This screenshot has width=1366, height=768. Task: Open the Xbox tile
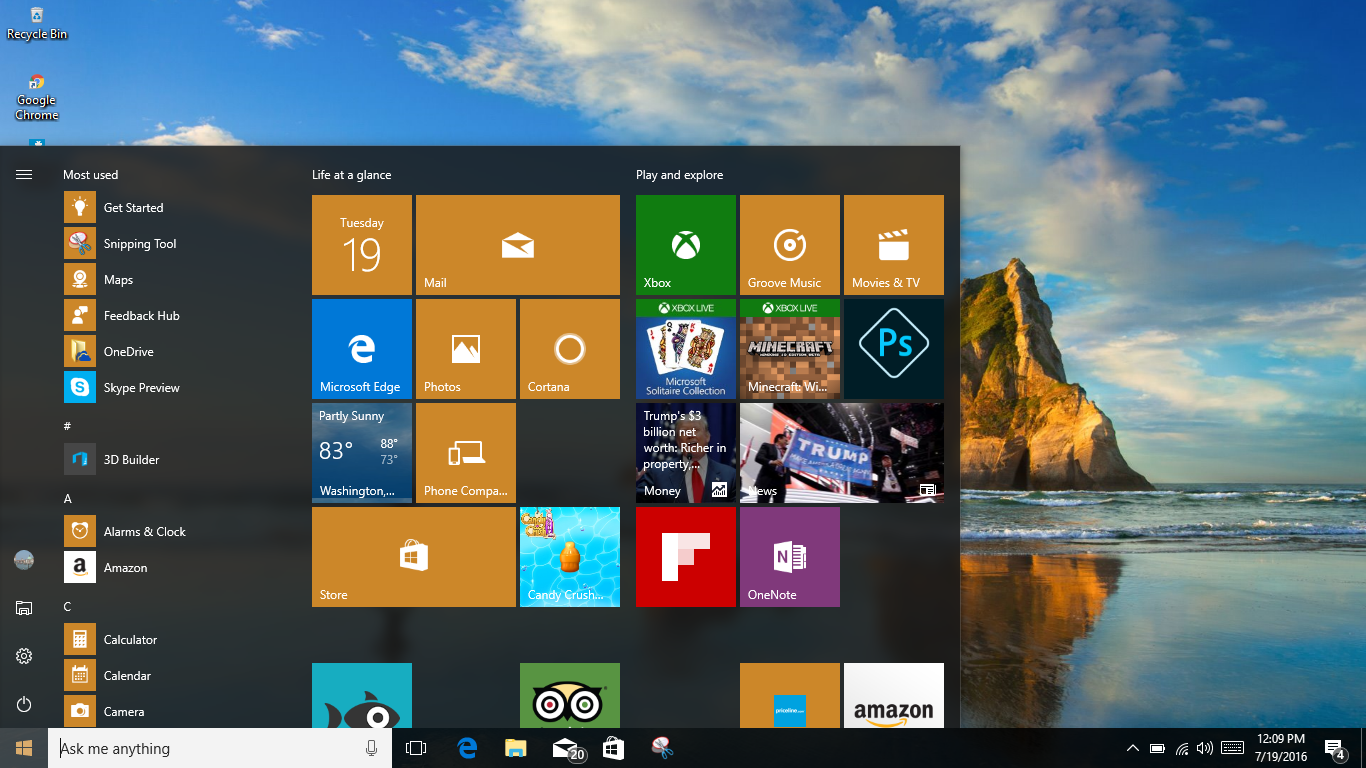pyautogui.click(x=686, y=245)
